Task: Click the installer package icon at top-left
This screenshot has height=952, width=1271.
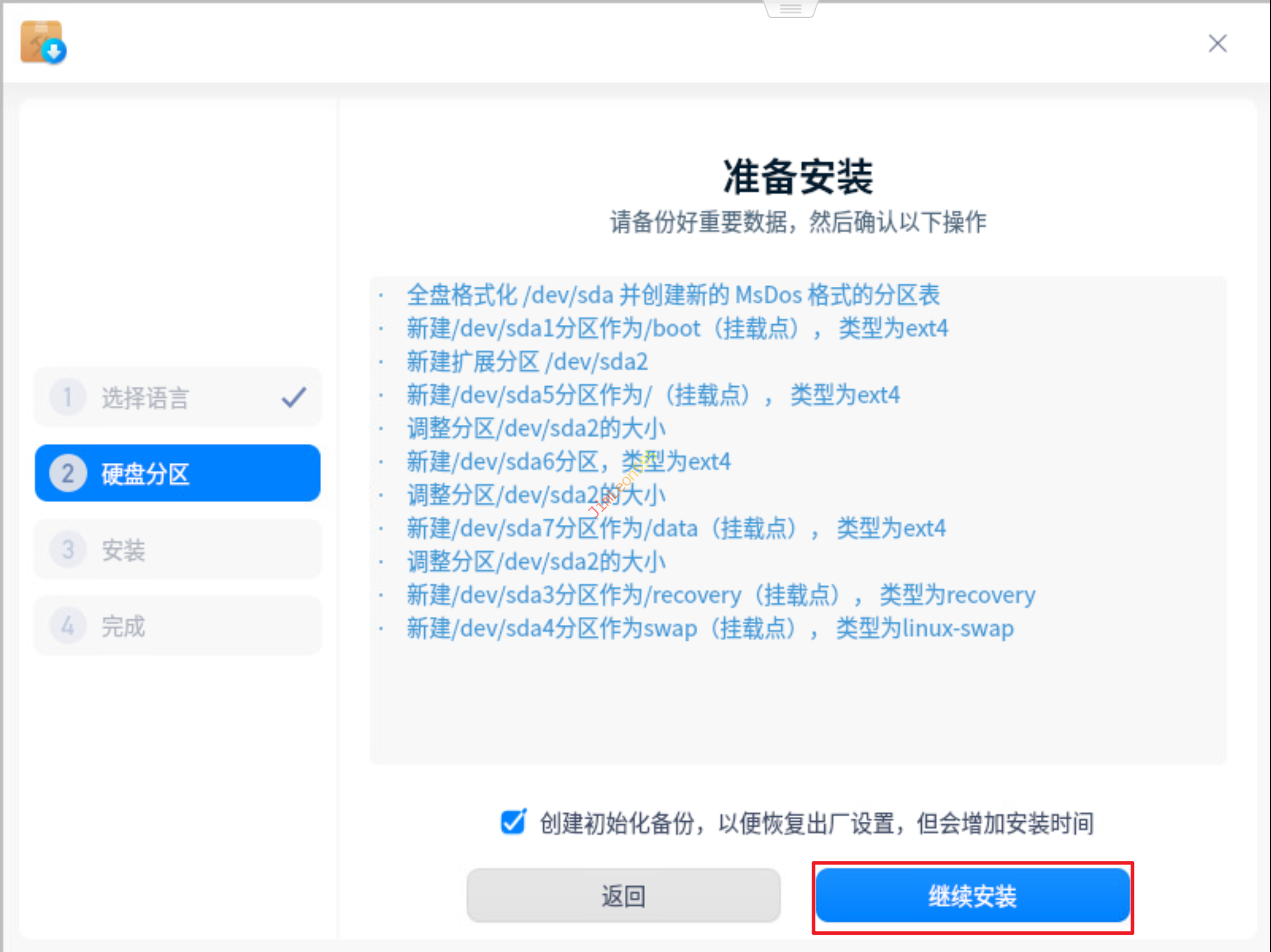Action: tap(43, 42)
